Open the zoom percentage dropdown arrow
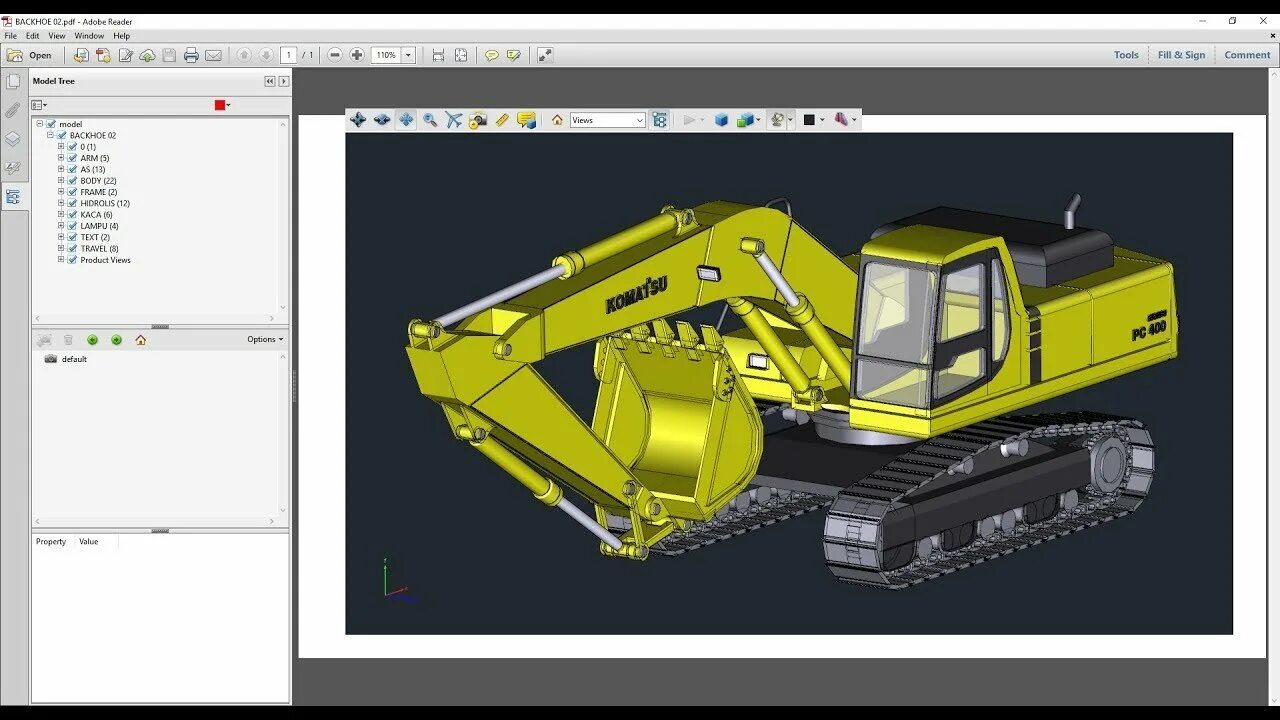This screenshot has height=720, width=1280. pos(408,55)
